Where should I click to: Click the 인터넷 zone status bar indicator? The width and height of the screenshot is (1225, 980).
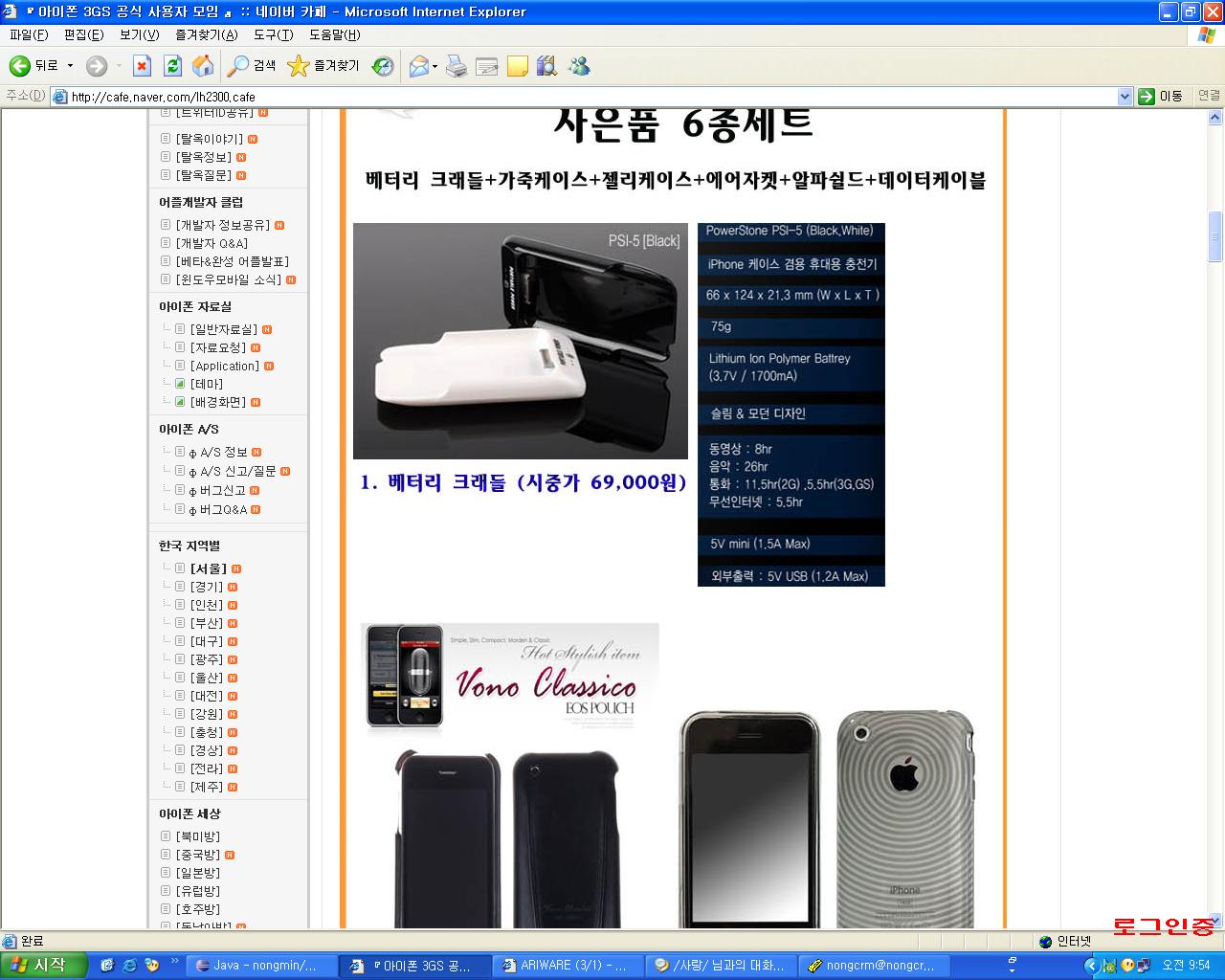1064,942
